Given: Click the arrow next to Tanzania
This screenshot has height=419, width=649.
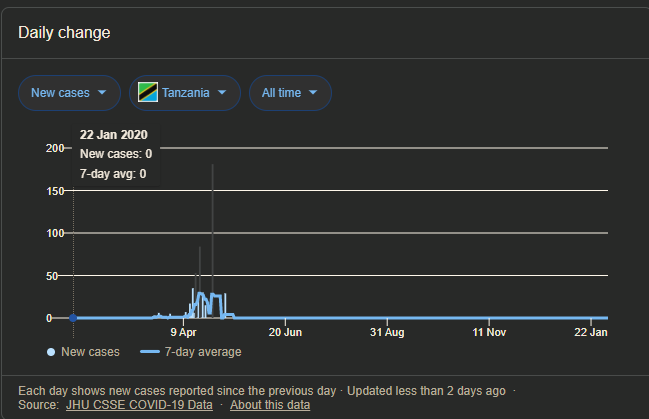Looking at the screenshot, I should point(222,92).
